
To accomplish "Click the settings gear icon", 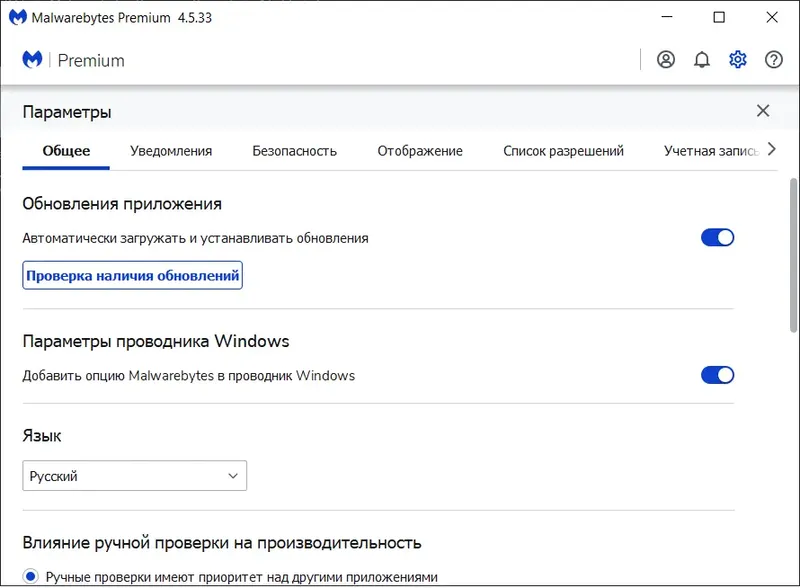I will click(738, 59).
